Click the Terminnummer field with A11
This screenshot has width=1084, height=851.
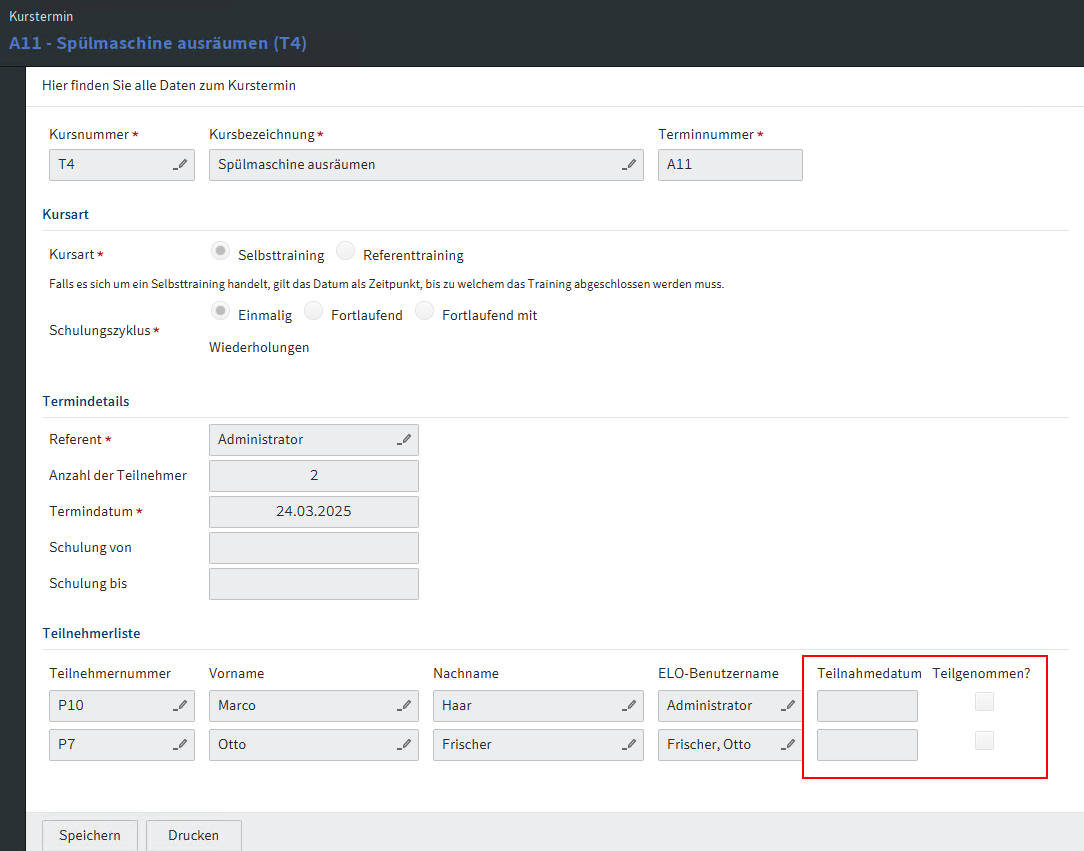(x=729, y=165)
